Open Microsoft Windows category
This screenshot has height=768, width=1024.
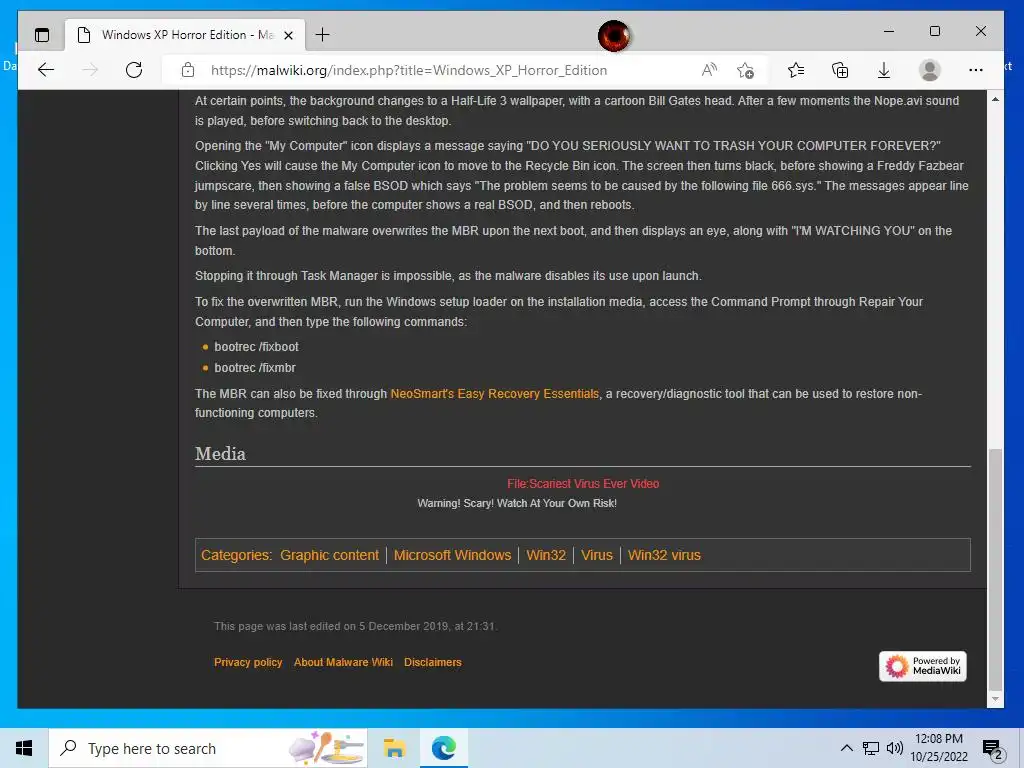453,555
